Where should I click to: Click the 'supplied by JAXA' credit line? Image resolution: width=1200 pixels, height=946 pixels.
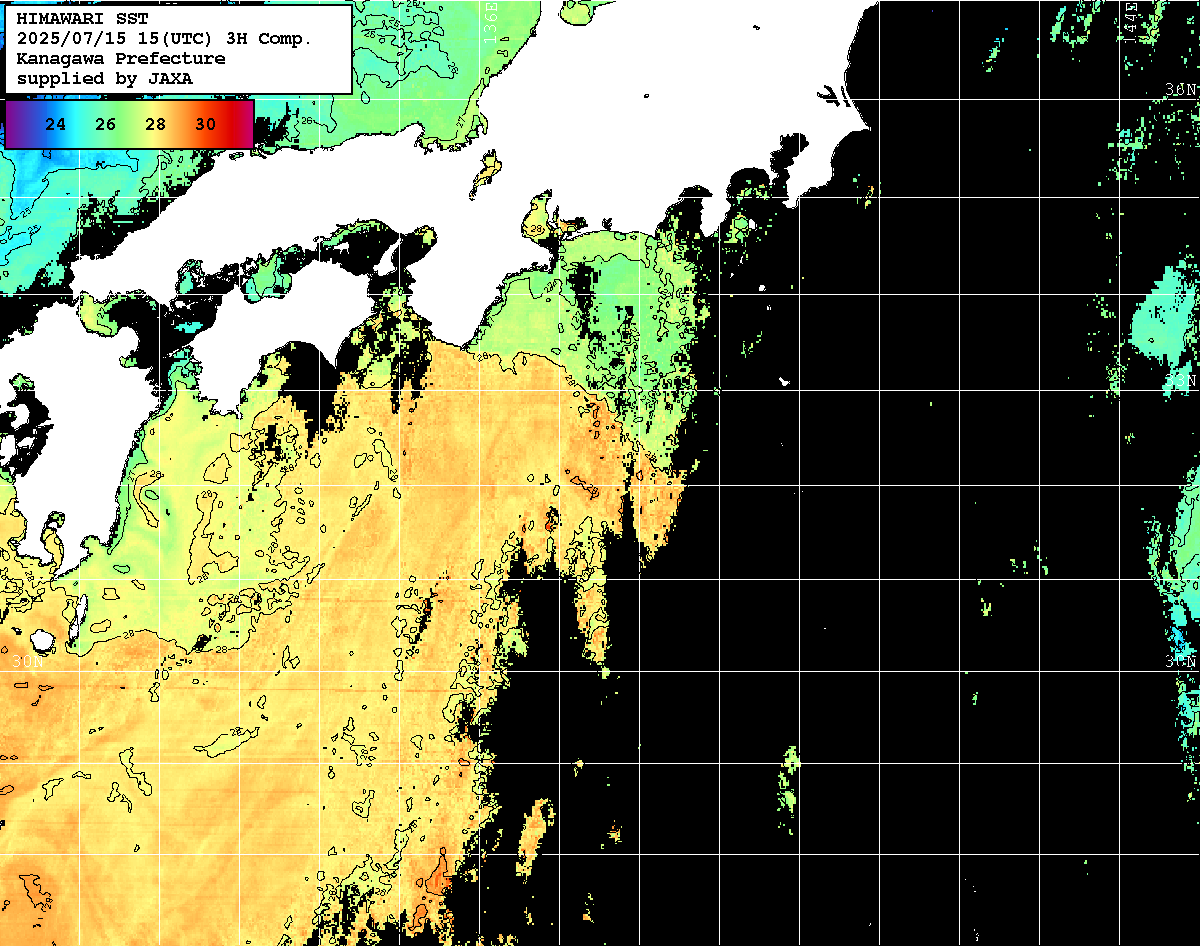pyautogui.click(x=105, y=78)
